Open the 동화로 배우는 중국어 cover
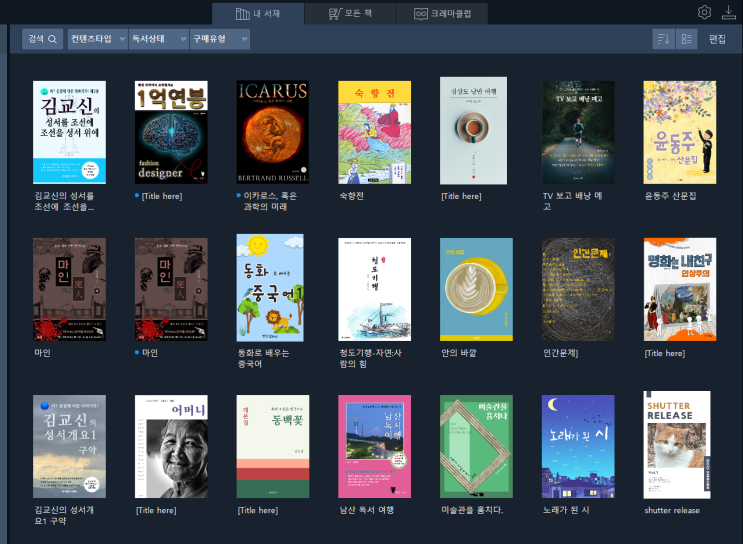 click(x=270, y=288)
